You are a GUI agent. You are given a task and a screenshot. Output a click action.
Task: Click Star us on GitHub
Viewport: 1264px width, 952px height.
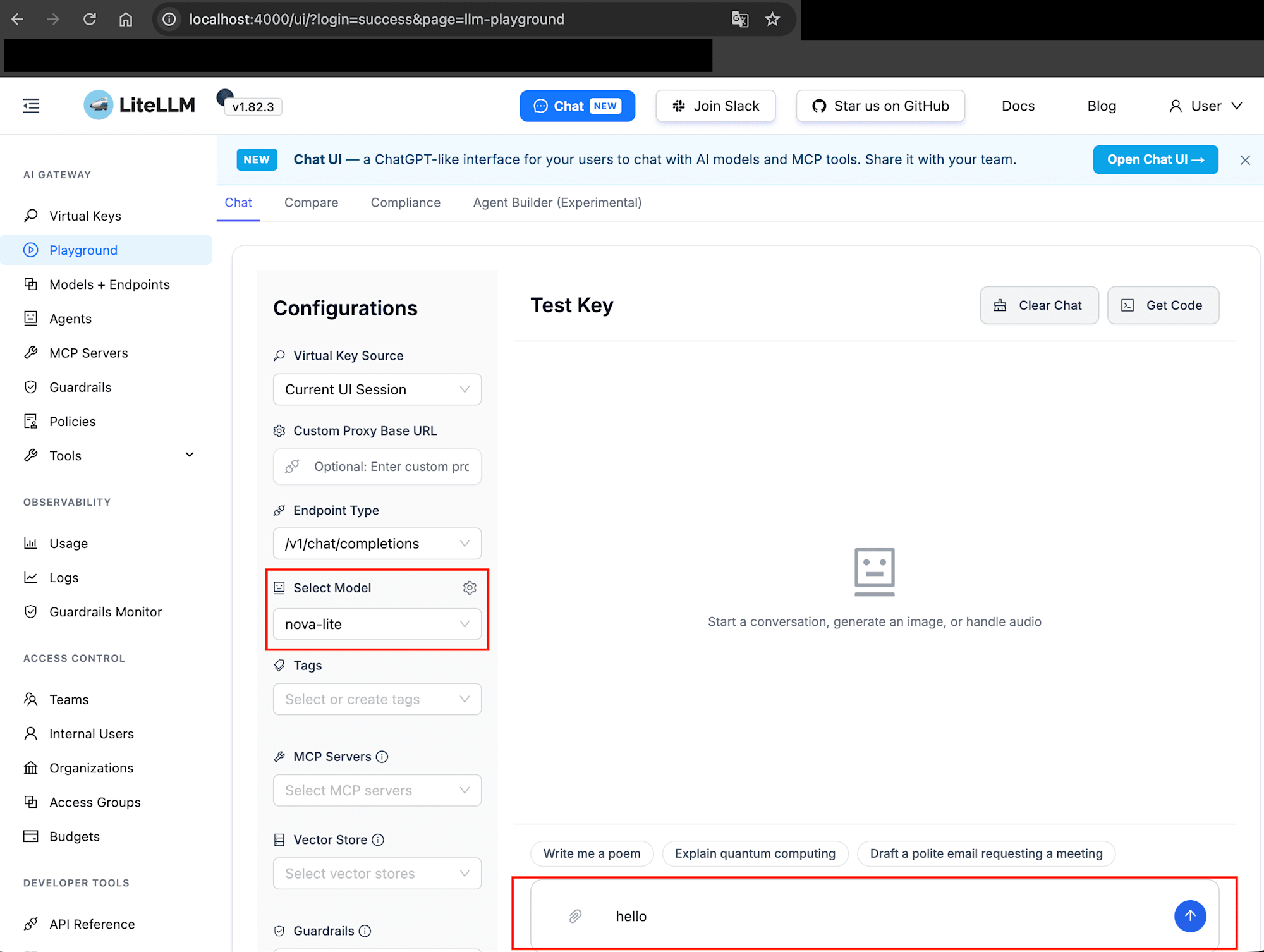pos(880,106)
